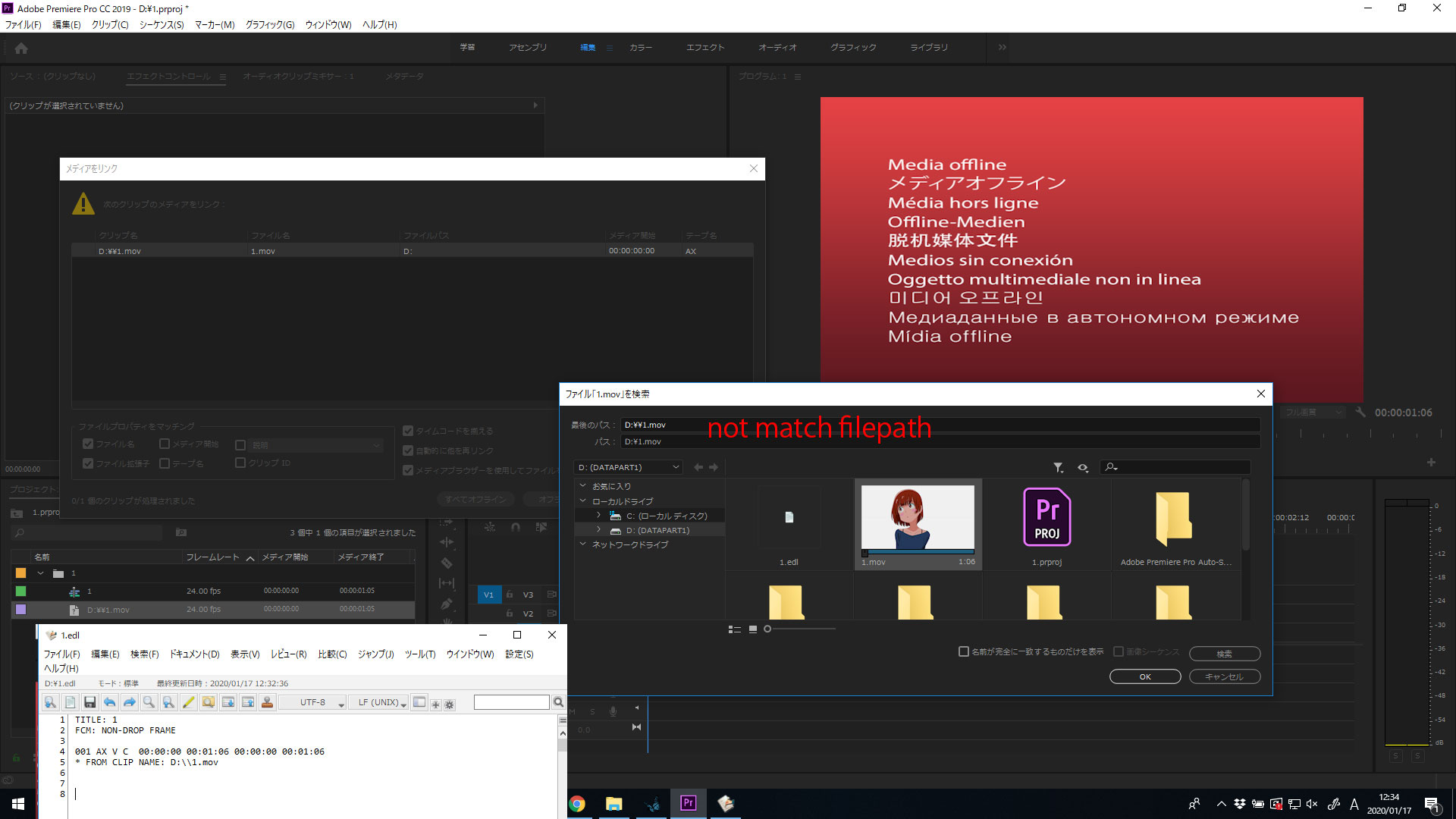The height and width of the screenshot is (819, 1456).
Task: Click the save icon in 1.edl editor toolbar
Action: point(89,703)
